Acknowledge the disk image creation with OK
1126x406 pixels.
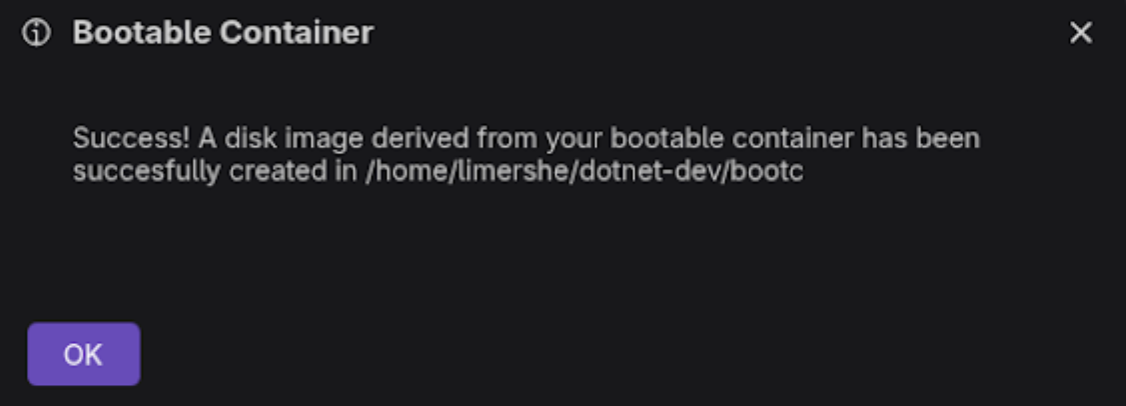click(83, 354)
